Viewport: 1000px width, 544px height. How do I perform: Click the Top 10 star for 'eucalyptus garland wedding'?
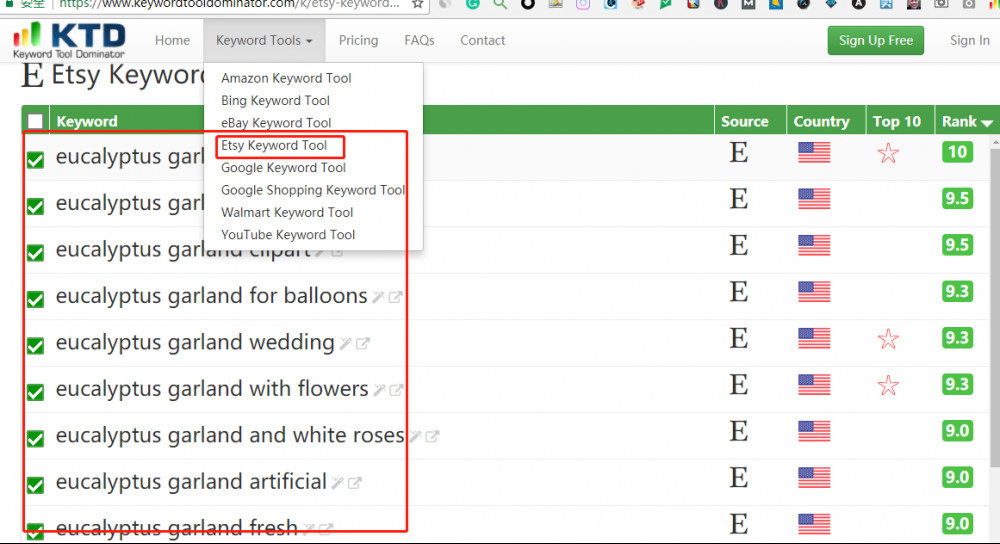click(x=888, y=339)
